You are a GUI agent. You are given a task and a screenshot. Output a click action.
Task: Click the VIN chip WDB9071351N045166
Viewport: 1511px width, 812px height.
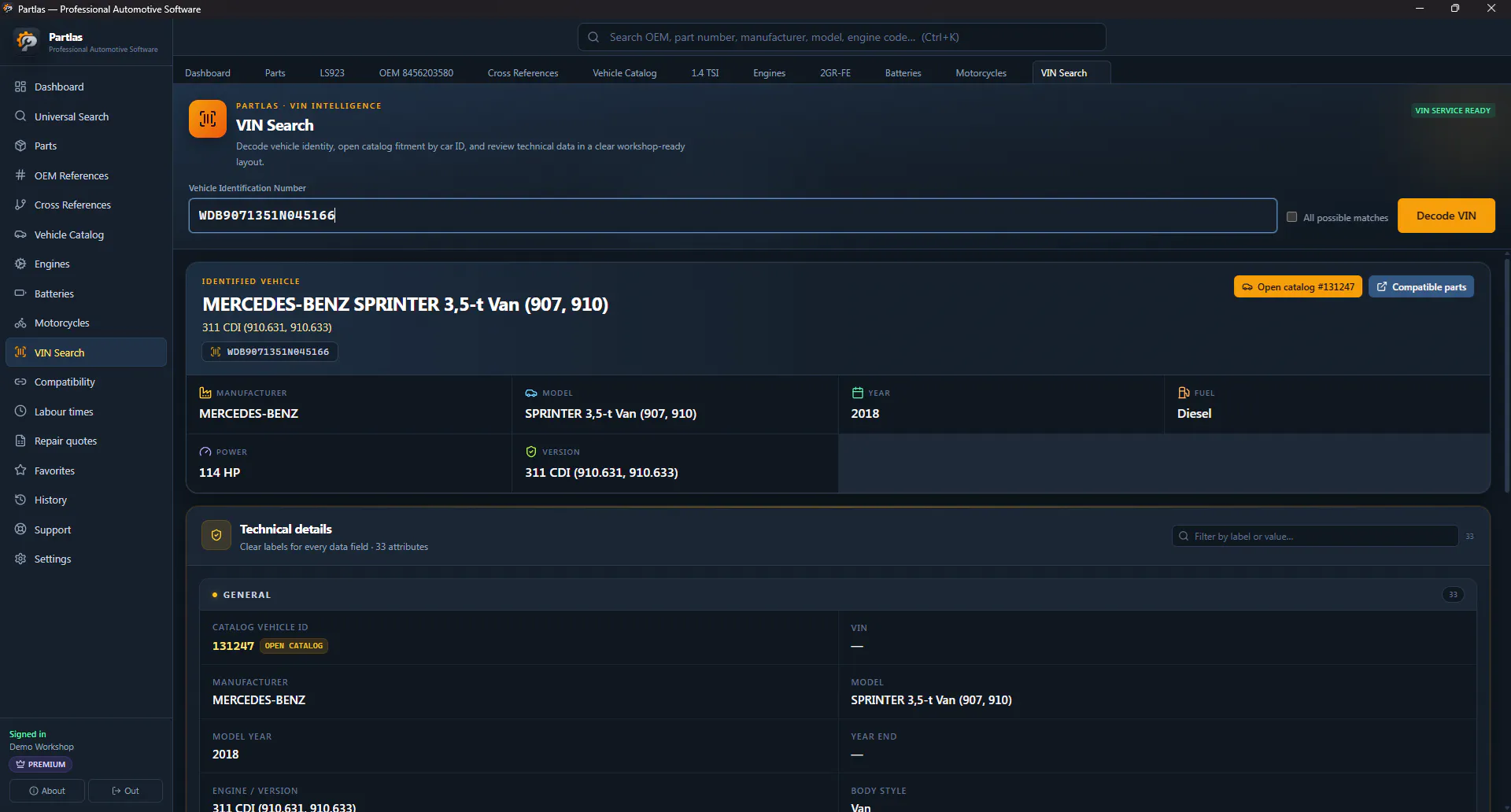270,352
